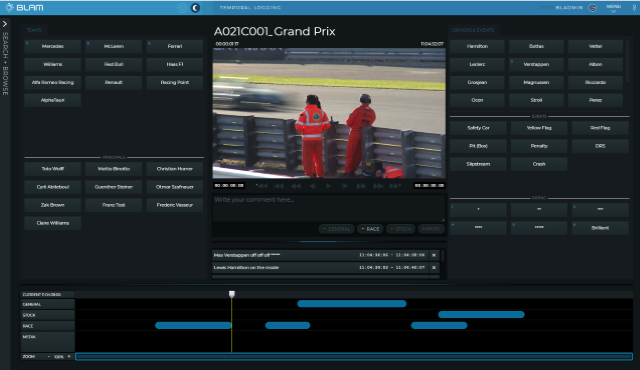Click the BLAM logo icon
Image resolution: width=640 pixels, height=370 pixels.
point(9,7)
